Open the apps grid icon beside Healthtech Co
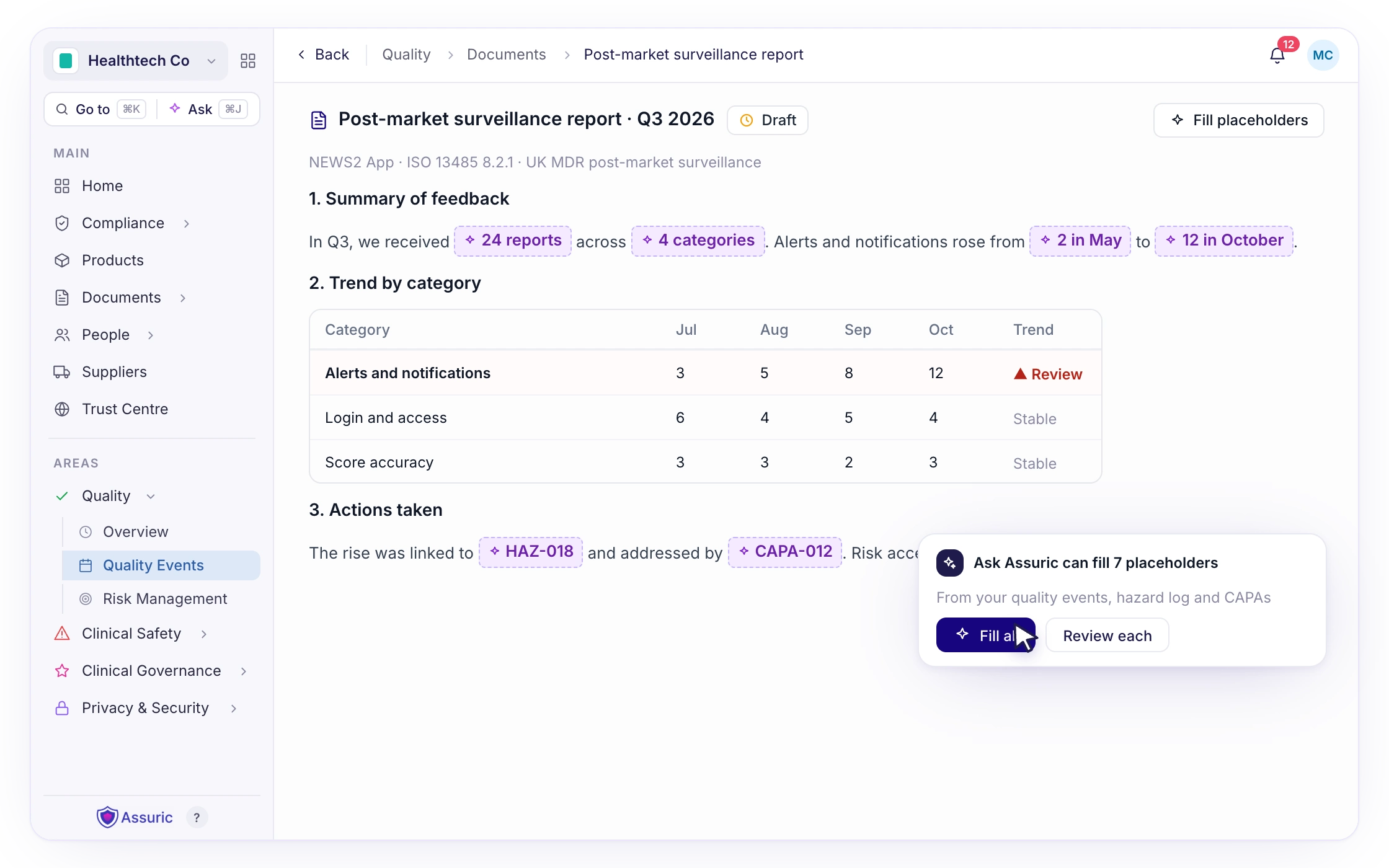 pyautogui.click(x=248, y=61)
